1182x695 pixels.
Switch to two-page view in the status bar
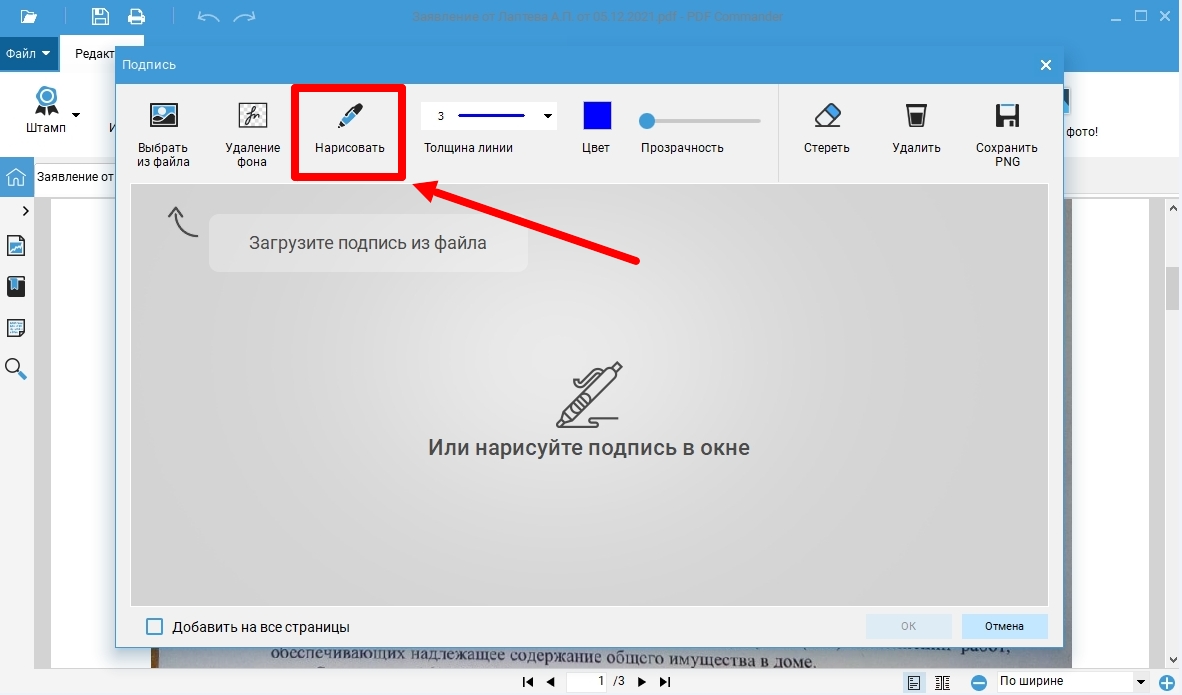pos(941,681)
